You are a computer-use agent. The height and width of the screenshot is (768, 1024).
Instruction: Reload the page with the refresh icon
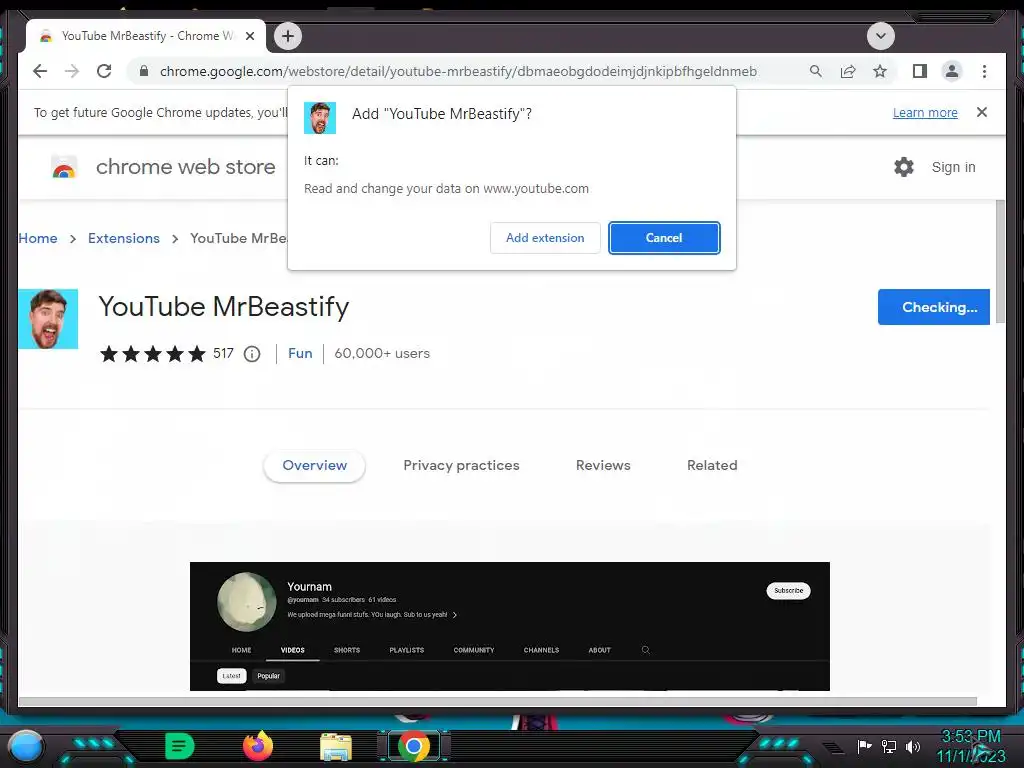pos(104,71)
